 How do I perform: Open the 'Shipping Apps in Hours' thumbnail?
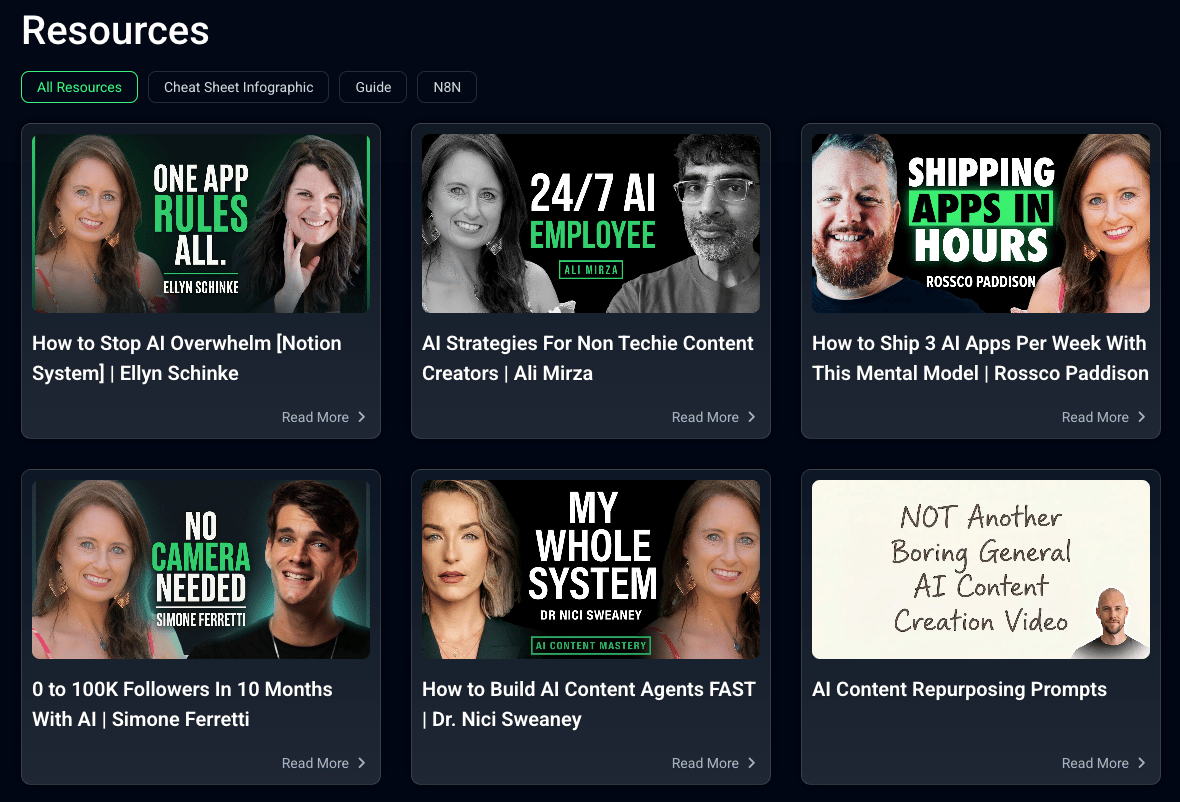point(981,223)
